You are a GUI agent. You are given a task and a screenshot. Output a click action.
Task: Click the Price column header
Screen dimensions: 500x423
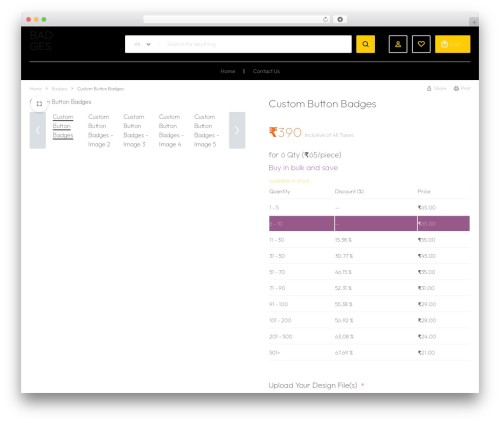pyautogui.click(x=424, y=191)
